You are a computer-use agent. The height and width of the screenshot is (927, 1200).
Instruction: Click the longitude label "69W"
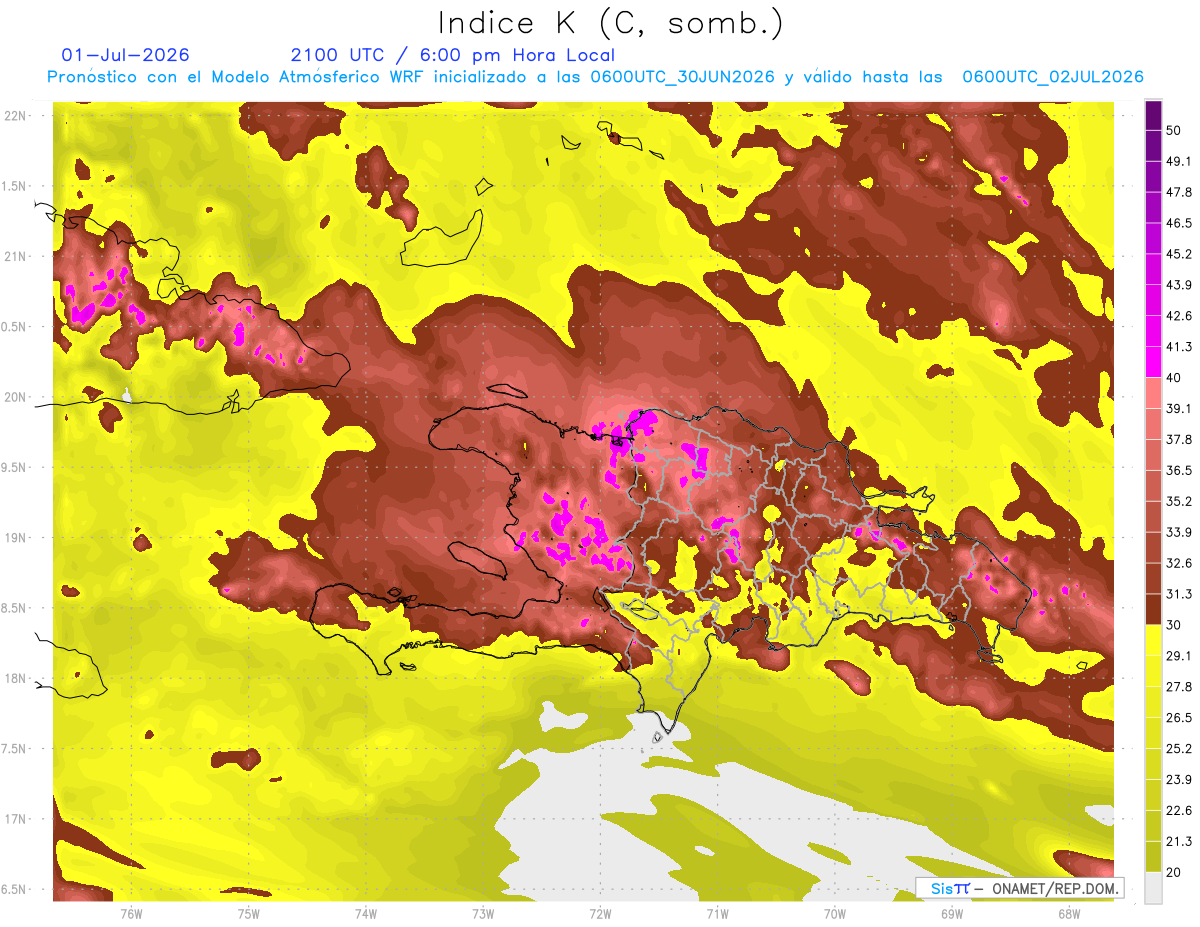coord(952,914)
